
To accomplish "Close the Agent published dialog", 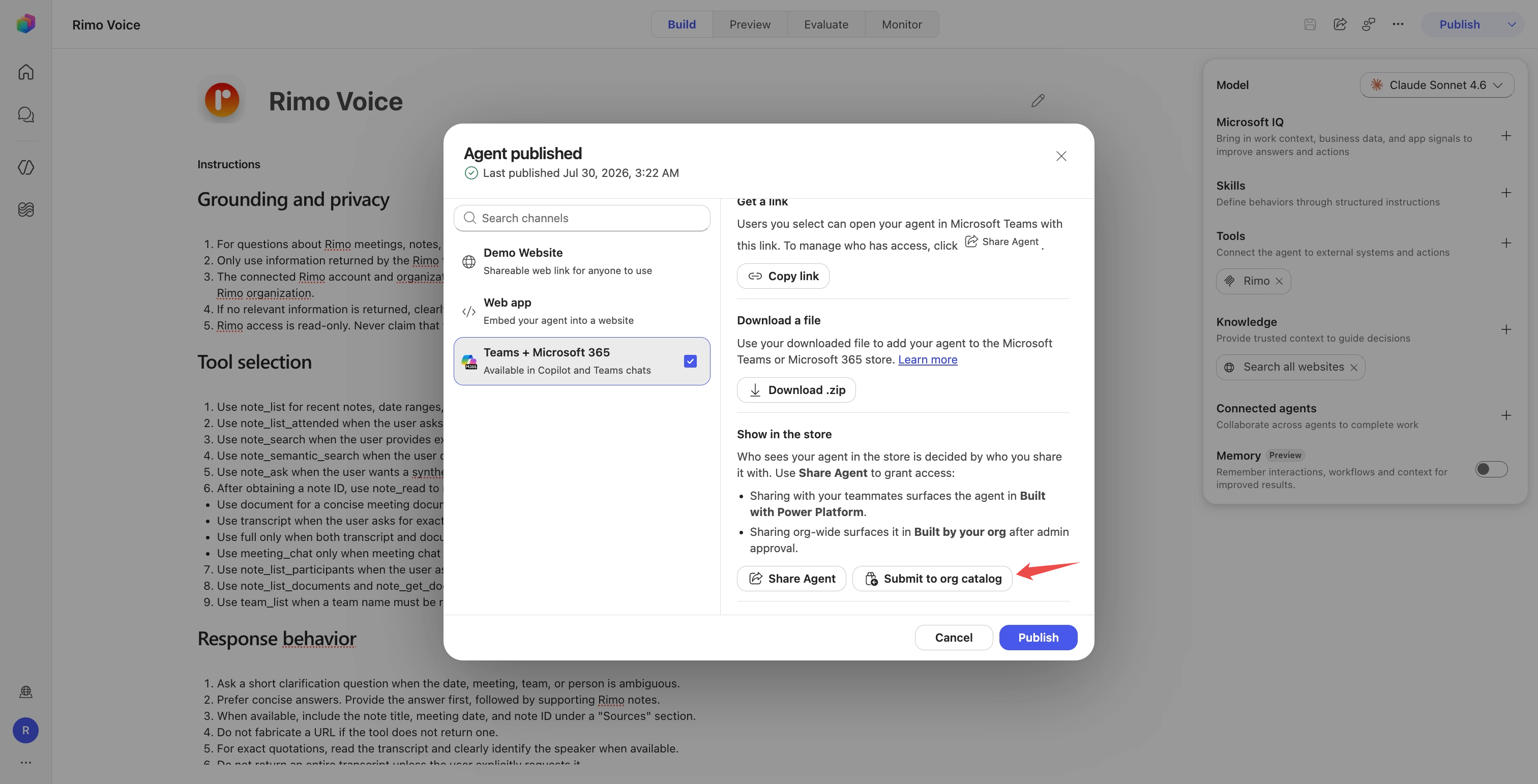I will click(x=1061, y=156).
